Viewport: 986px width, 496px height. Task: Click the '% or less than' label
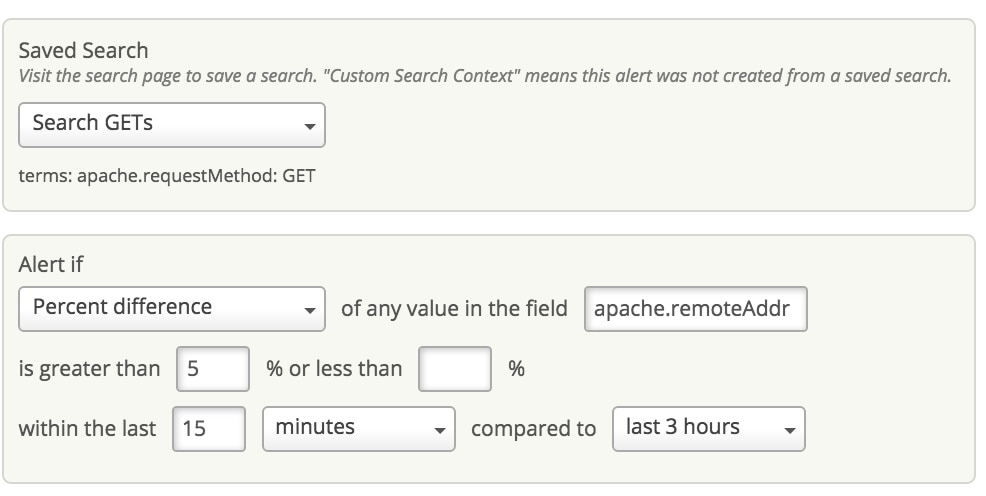click(334, 369)
